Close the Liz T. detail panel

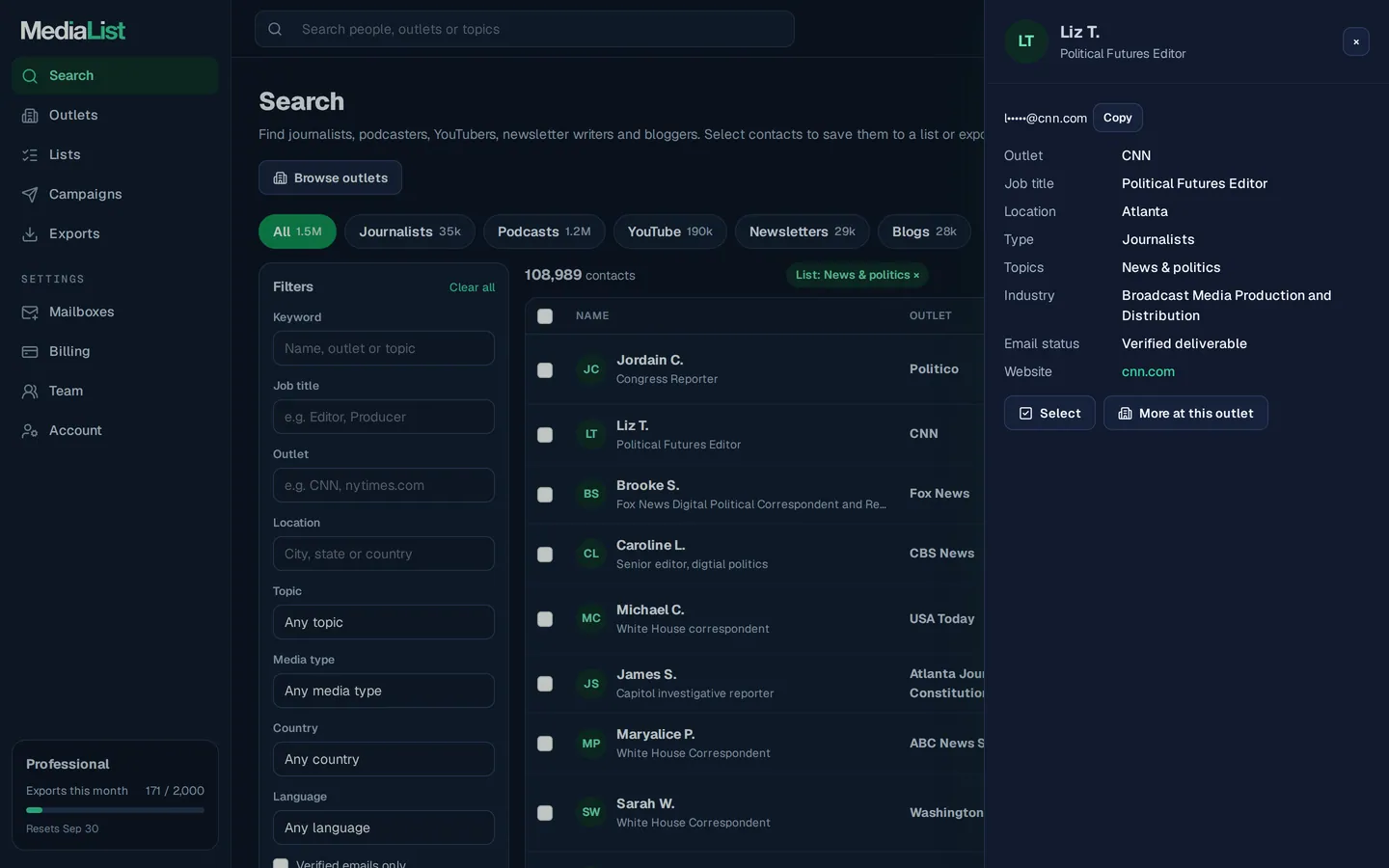click(1356, 41)
